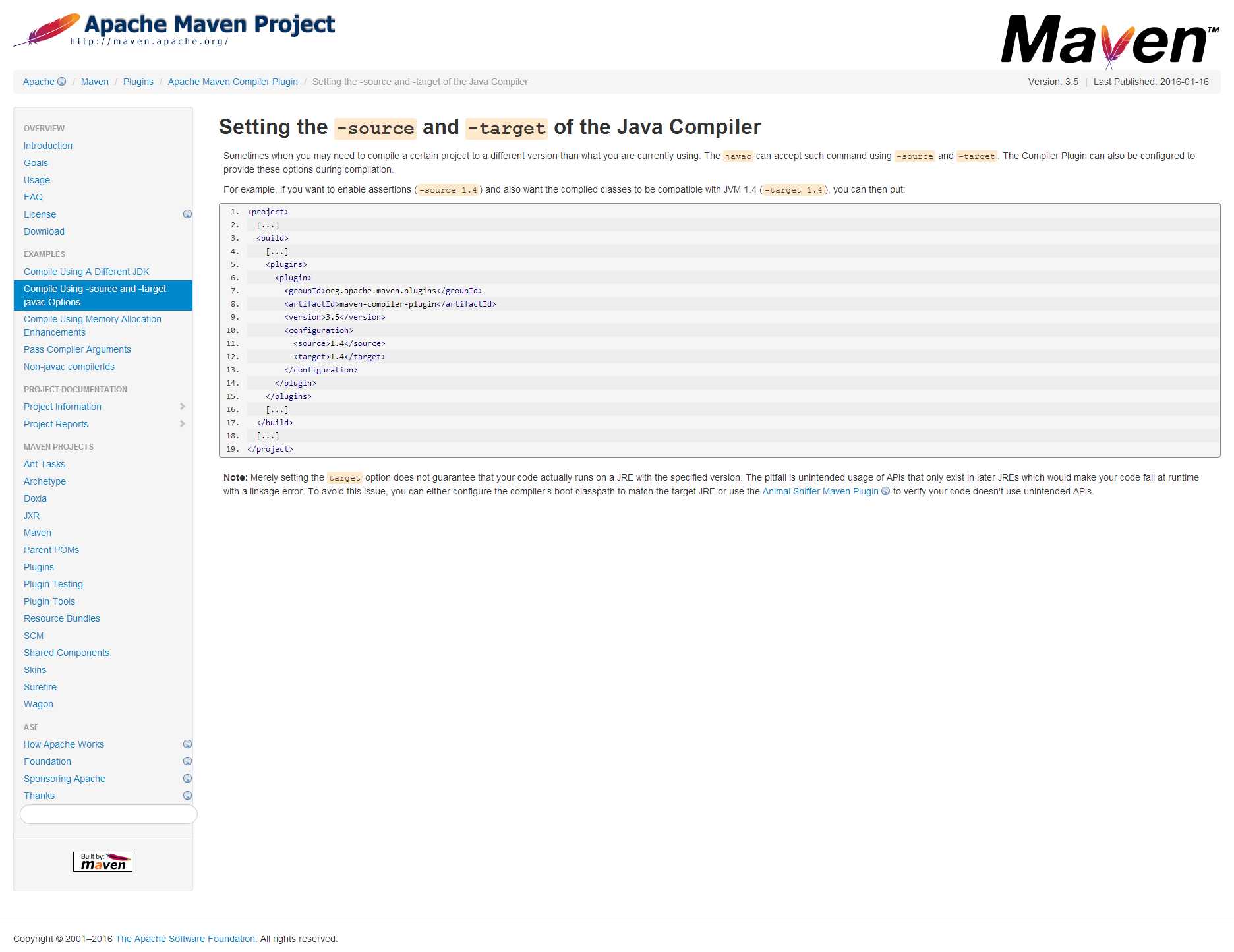
Task: Open the Plugins breadcrumb link
Action: tap(138, 82)
